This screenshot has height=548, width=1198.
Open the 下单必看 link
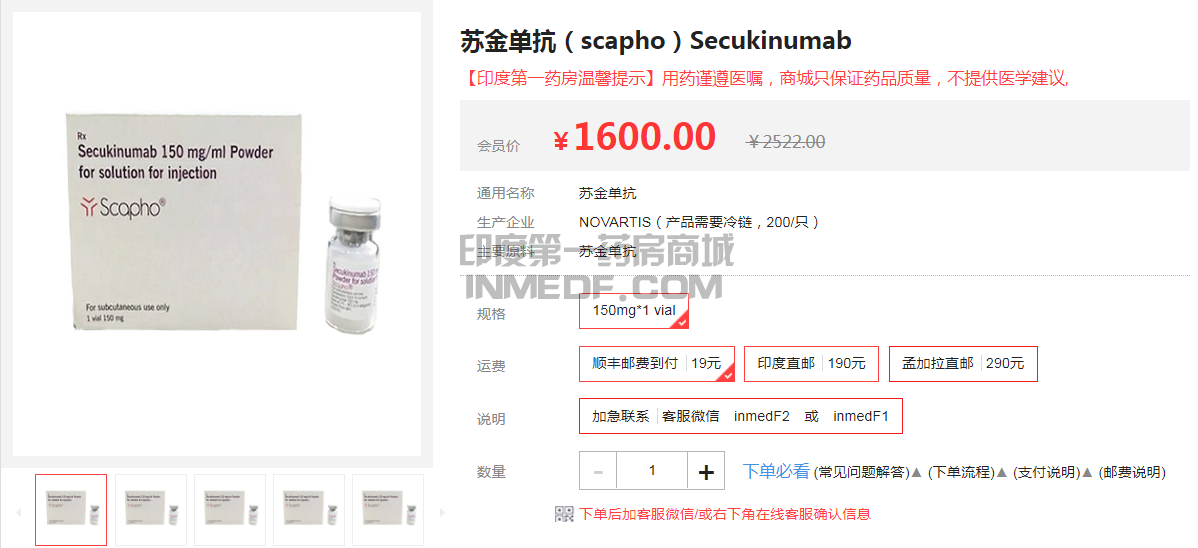(x=775, y=472)
